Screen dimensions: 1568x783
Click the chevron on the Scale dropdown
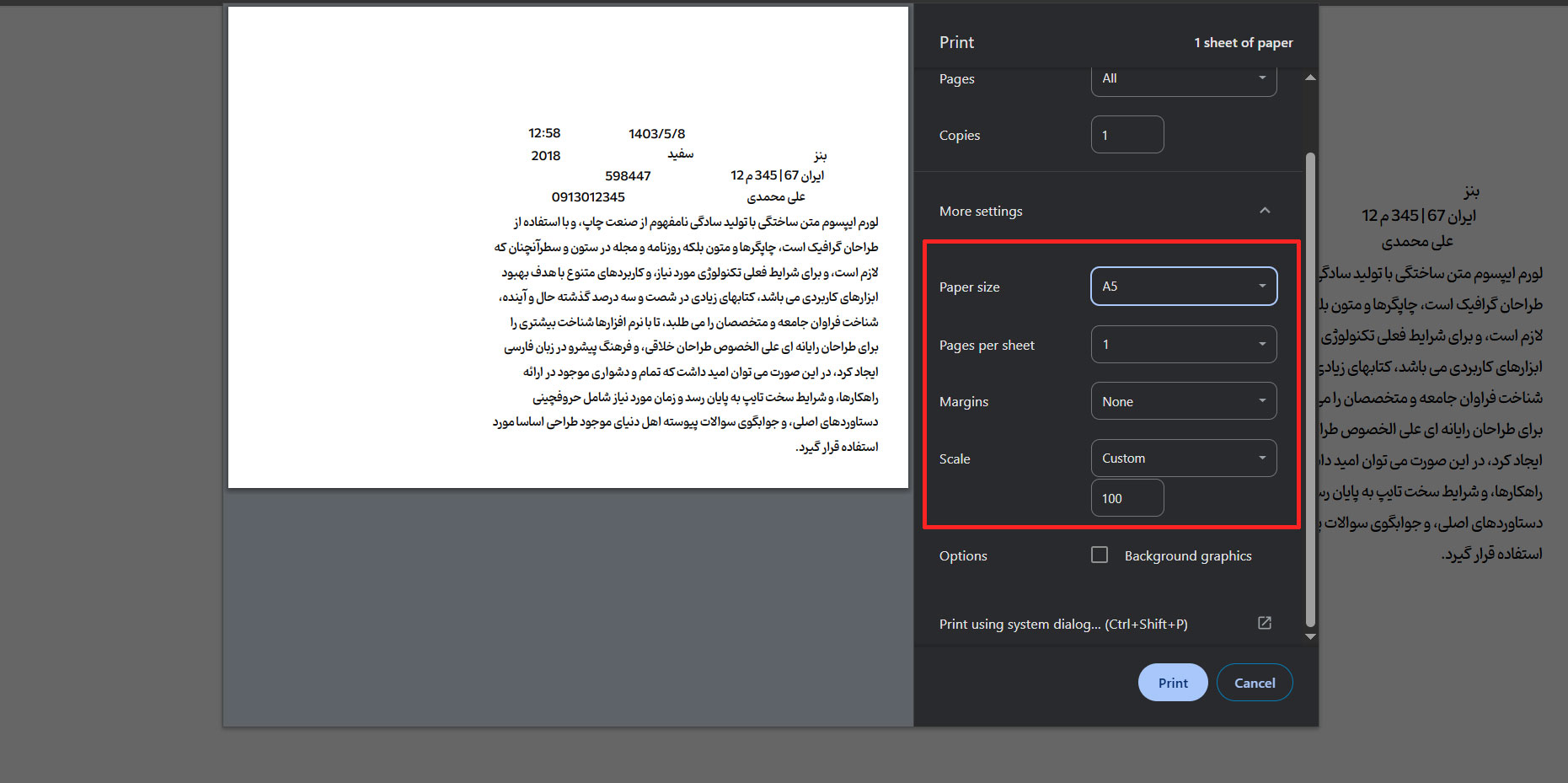(x=1261, y=458)
